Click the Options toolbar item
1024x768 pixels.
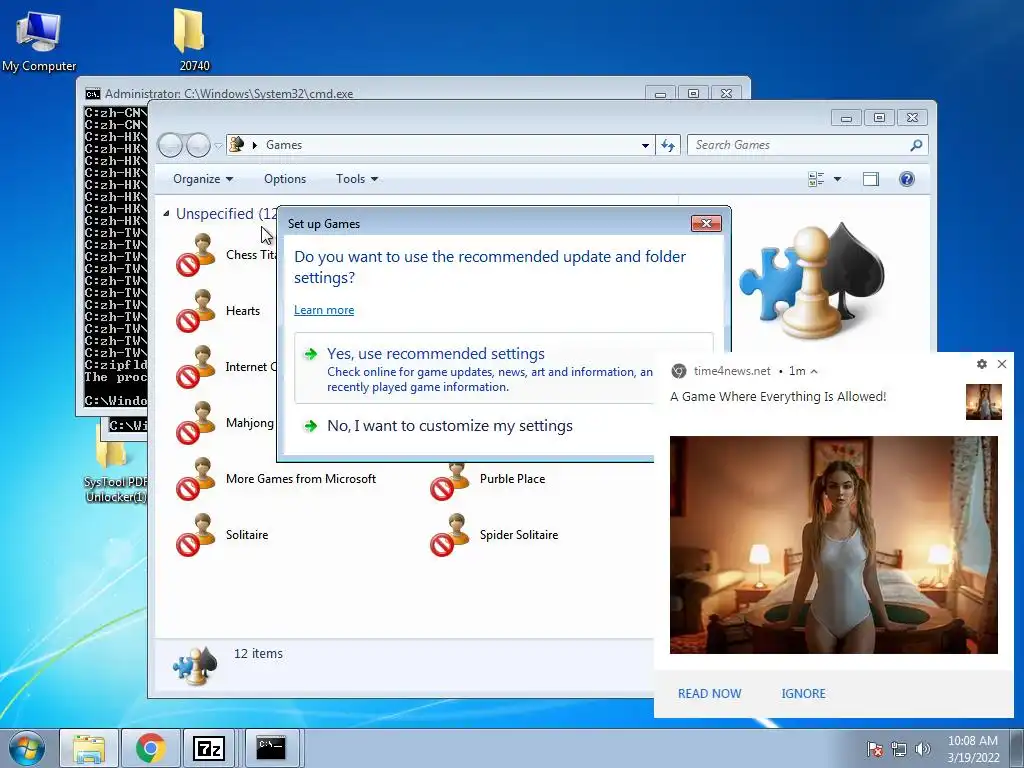(x=285, y=179)
